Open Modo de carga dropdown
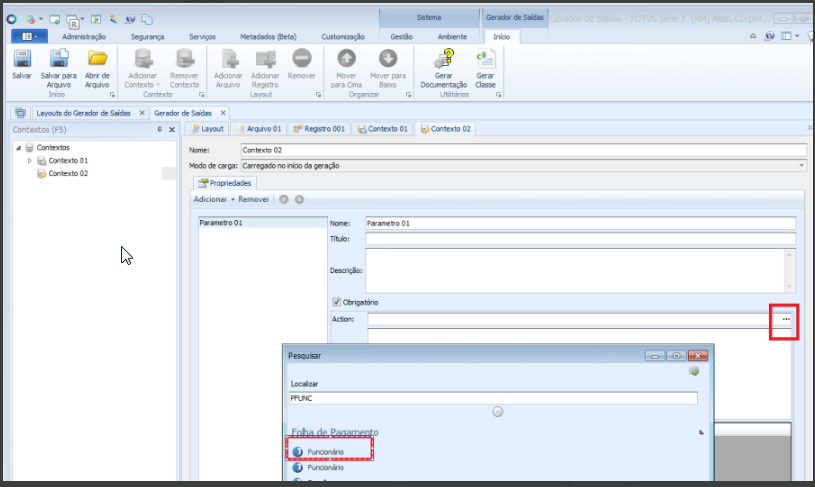This screenshot has height=487, width=815. [801, 166]
